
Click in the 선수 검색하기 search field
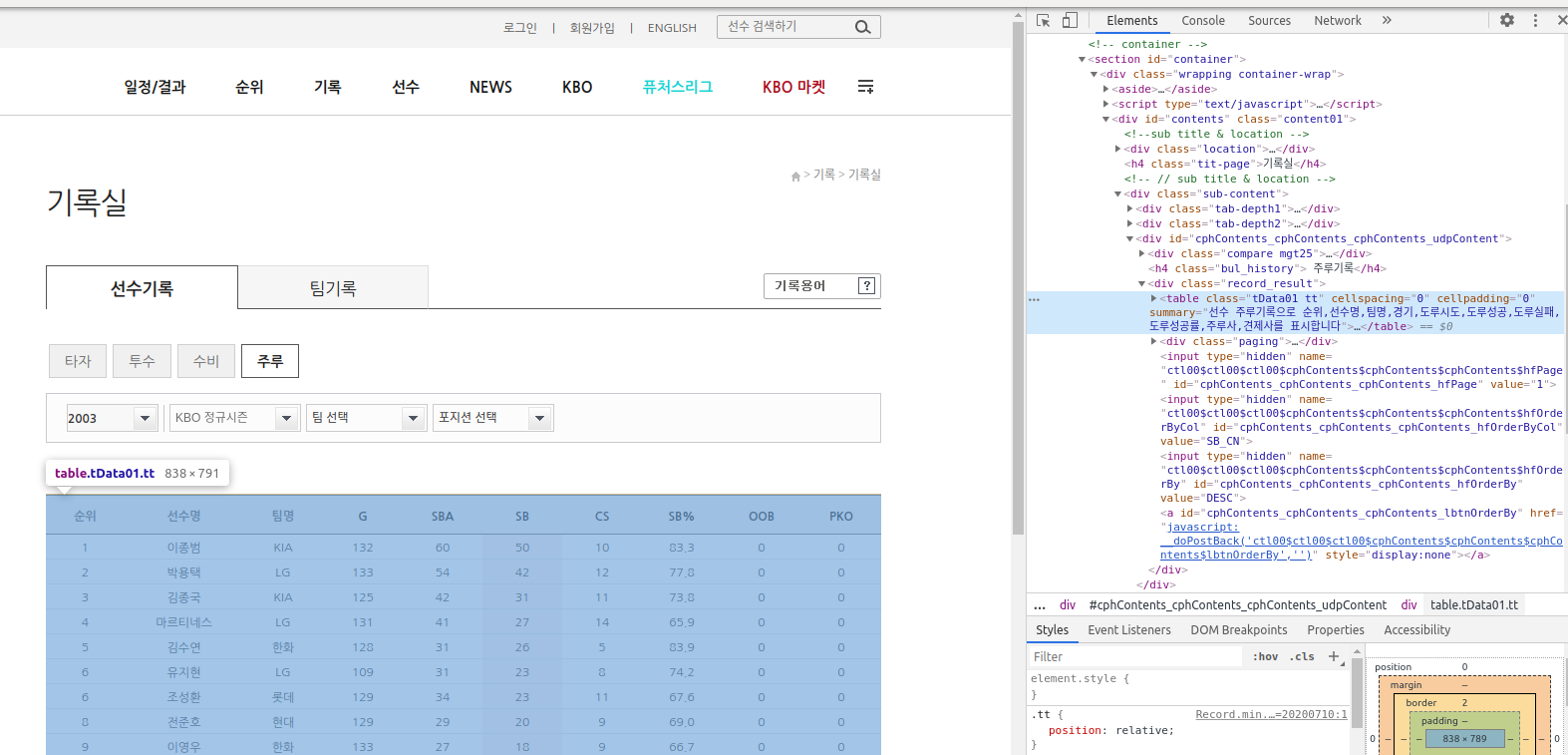point(785,27)
